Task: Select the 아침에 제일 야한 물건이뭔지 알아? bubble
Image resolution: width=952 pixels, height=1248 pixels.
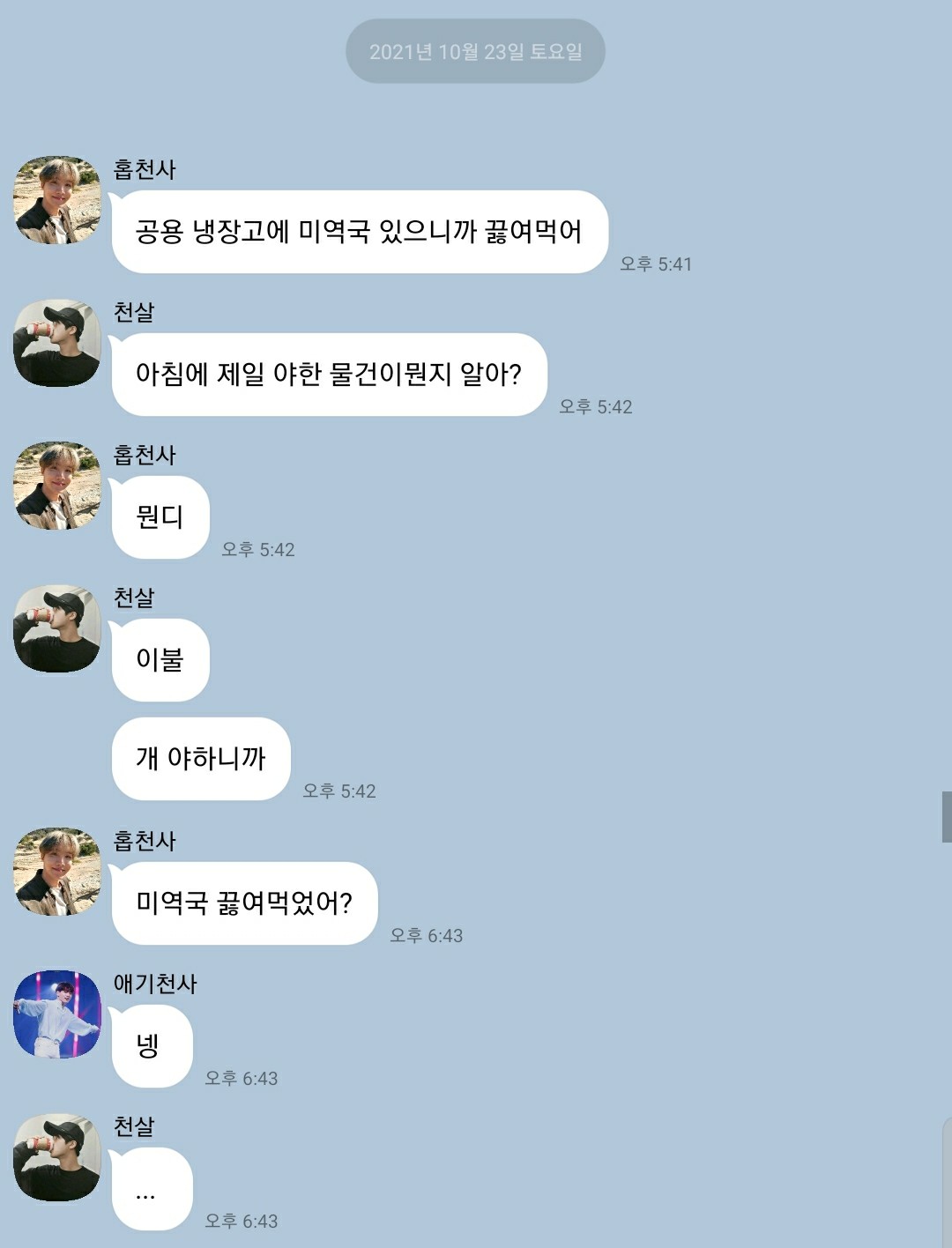Action: point(329,375)
